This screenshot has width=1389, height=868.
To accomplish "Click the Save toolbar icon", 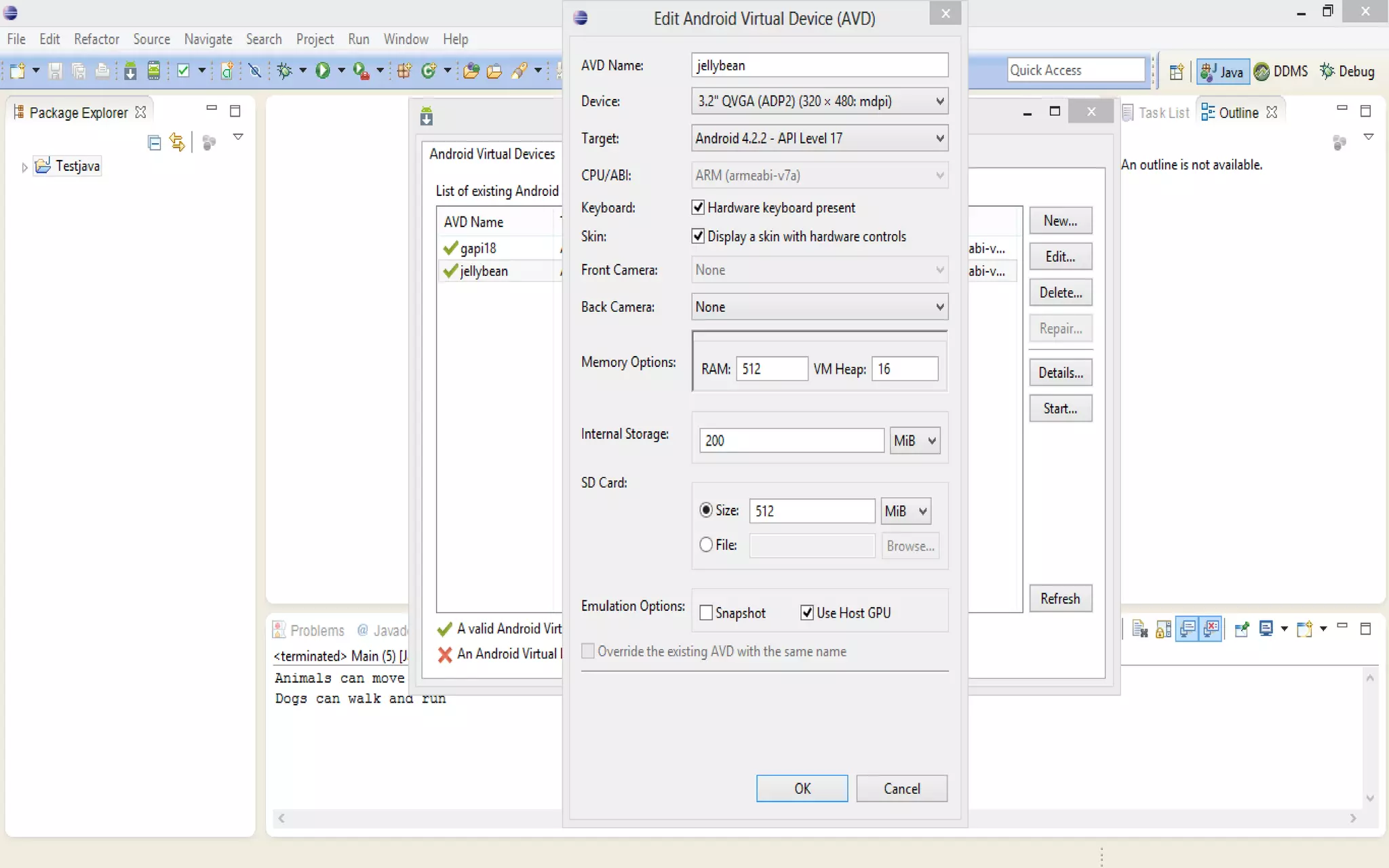I will pyautogui.click(x=56, y=71).
